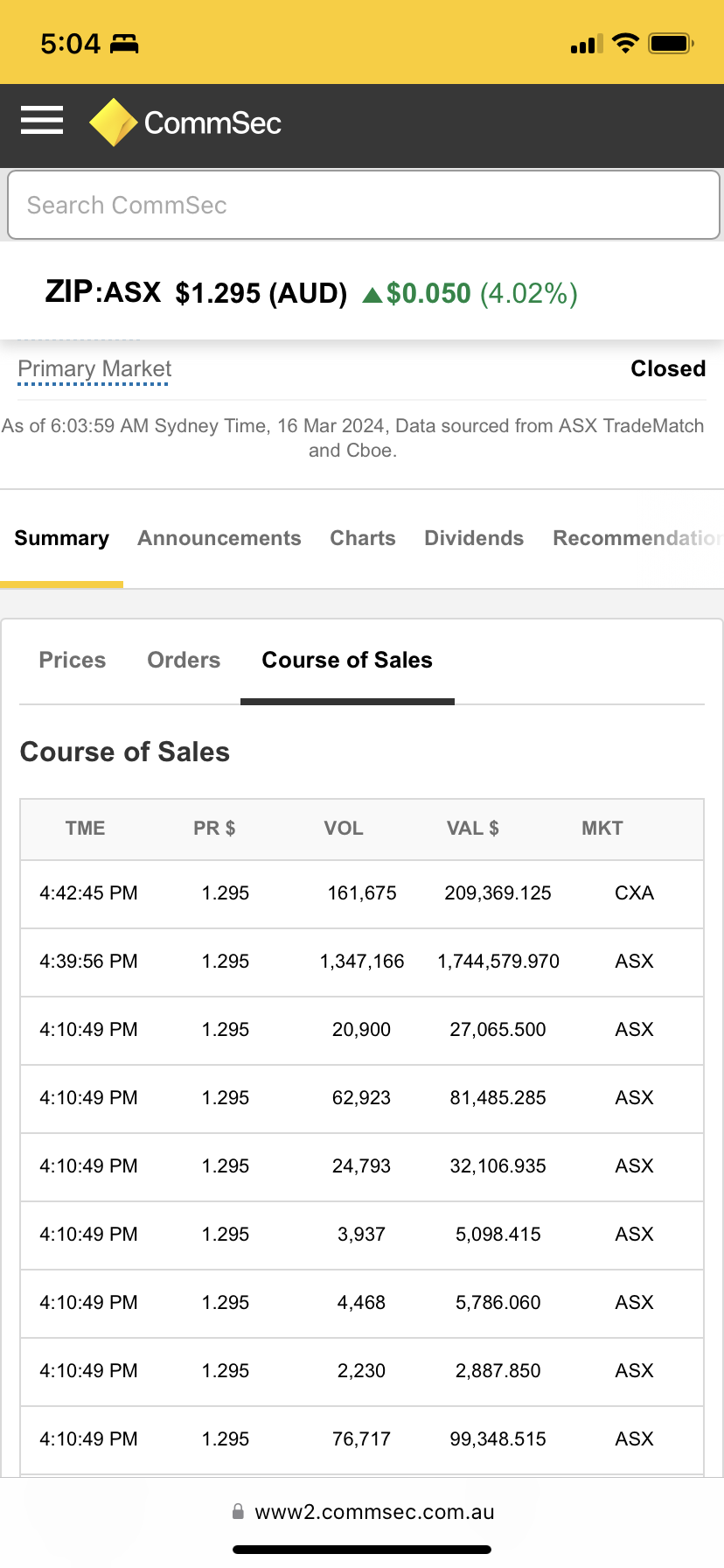Tap the 24,793 volume cell
The image size is (724, 1568).
tap(362, 1166)
